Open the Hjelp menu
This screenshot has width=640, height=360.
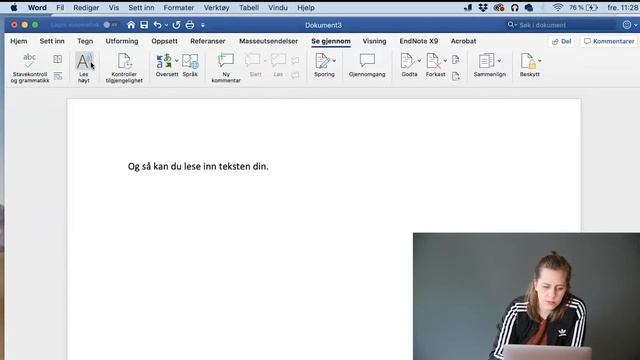306,7
